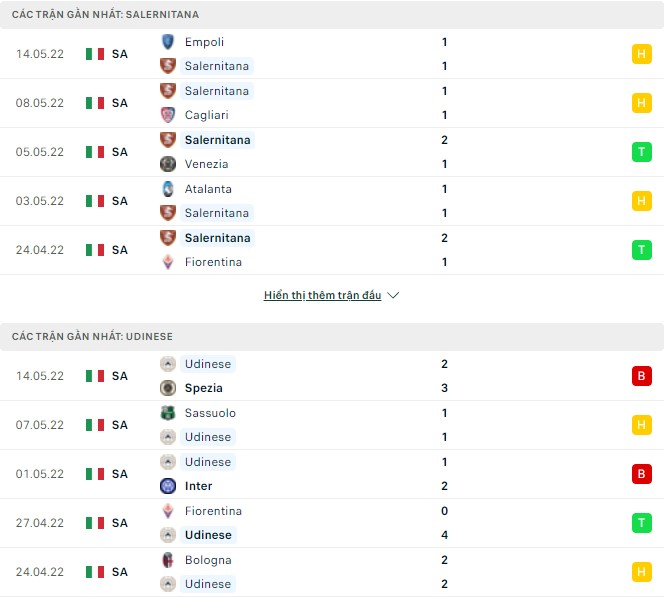670x597 pixels.
Task: Click the yellow H badge for Empoli match
Action: click(x=642, y=54)
